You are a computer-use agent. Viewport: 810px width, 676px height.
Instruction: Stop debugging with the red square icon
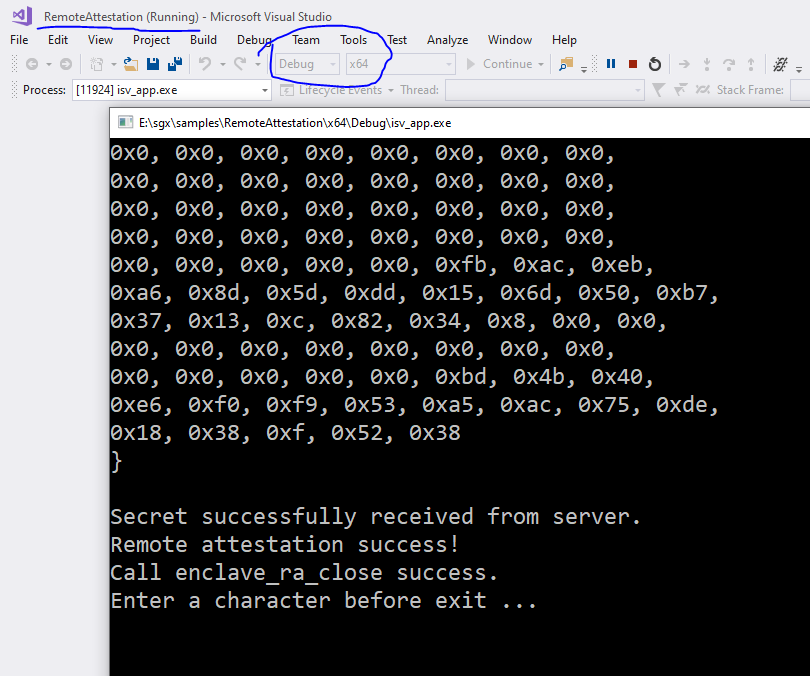pyautogui.click(x=633, y=63)
